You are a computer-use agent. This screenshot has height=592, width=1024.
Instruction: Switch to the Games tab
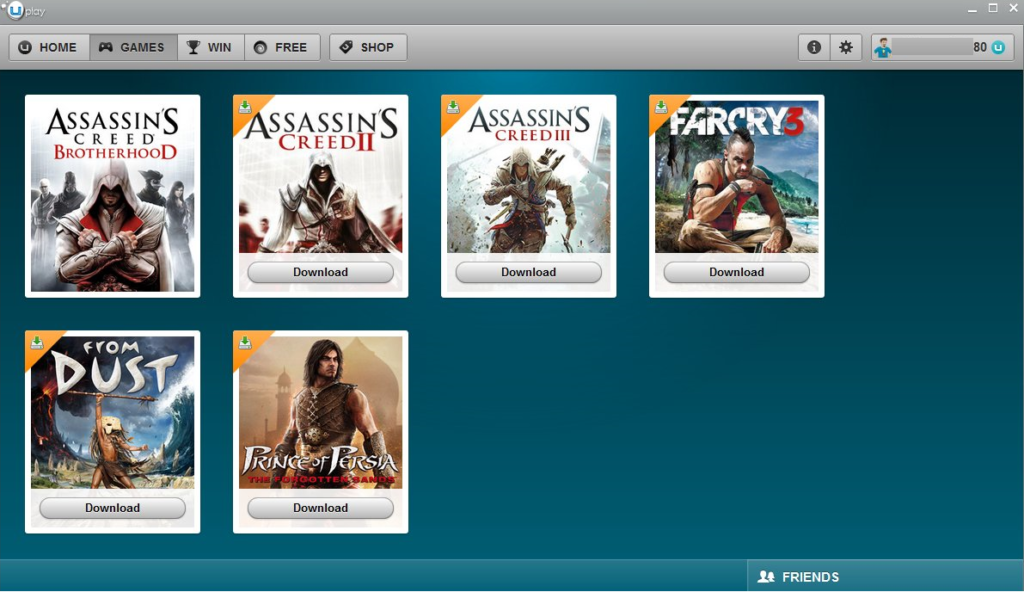(133, 47)
